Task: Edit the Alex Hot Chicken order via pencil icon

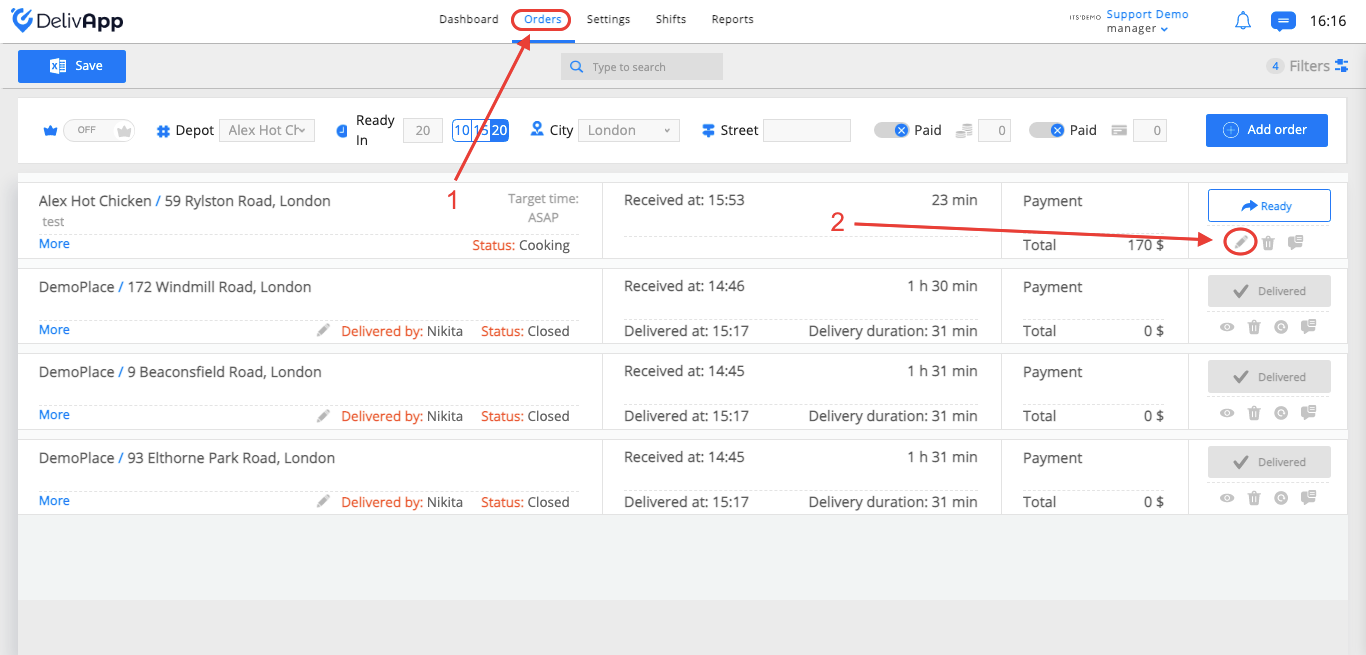Action: point(1240,242)
